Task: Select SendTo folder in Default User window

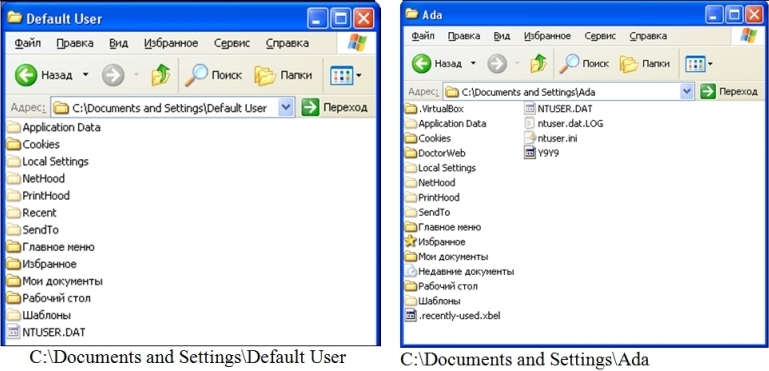Action: coord(33,230)
